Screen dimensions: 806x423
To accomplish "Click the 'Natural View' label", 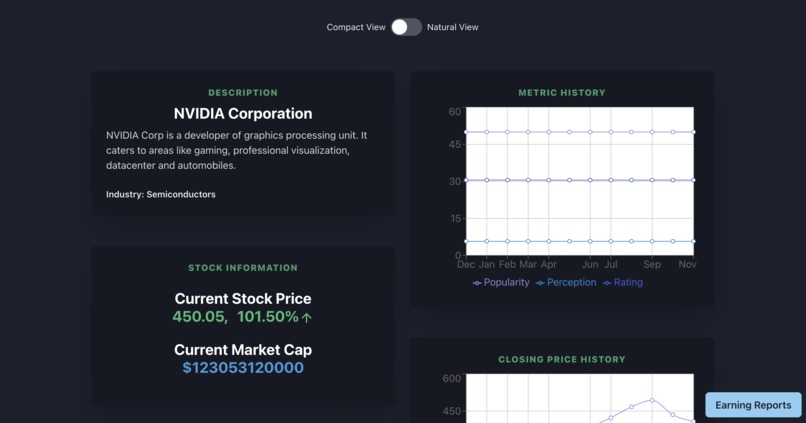I will [452, 27].
